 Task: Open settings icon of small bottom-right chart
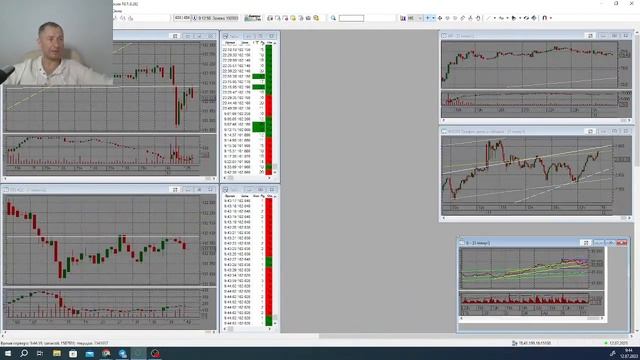click(586, 243)
